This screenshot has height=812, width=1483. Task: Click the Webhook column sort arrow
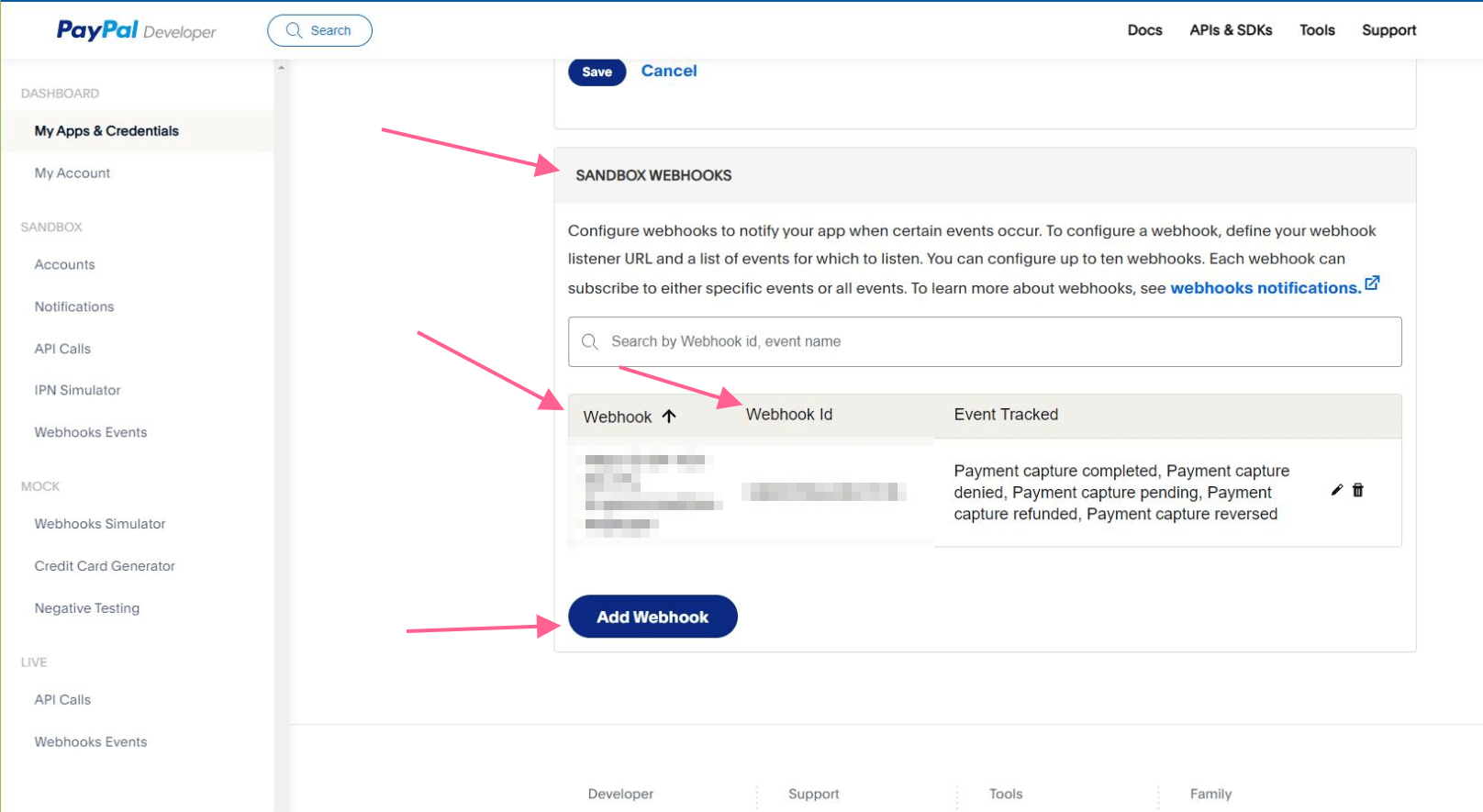coord(669,417)
